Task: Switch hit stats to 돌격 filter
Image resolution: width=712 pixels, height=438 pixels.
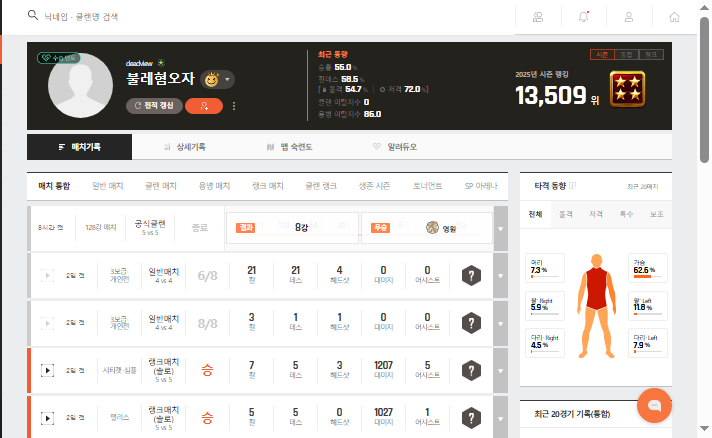Action: [566, 213]
